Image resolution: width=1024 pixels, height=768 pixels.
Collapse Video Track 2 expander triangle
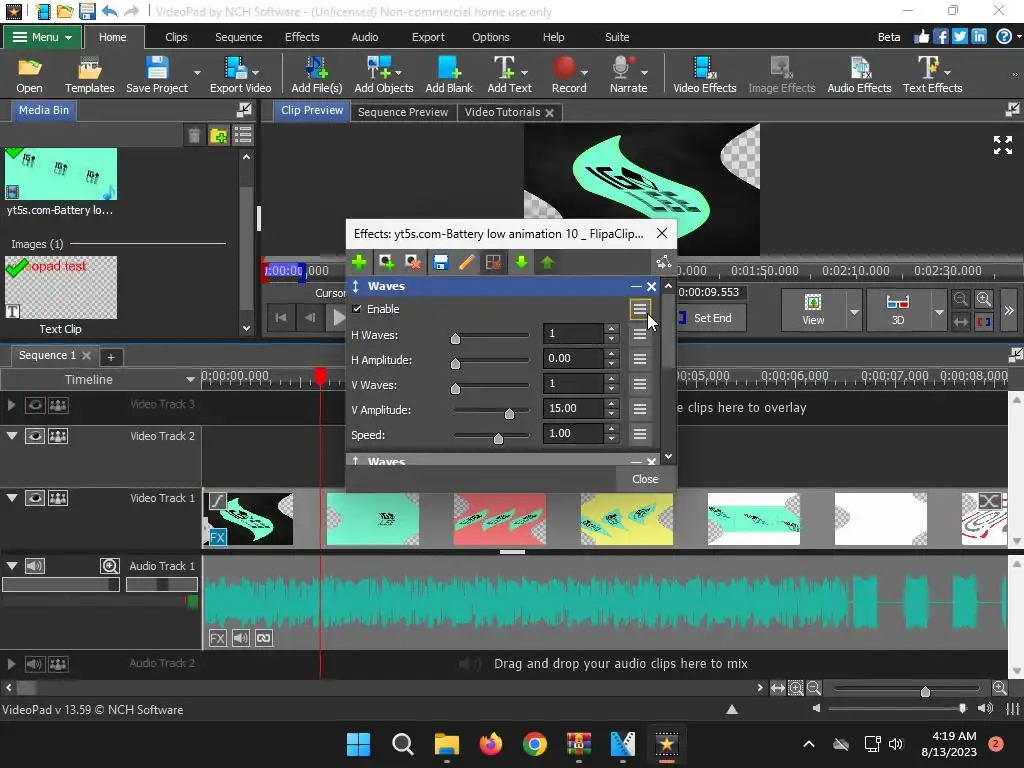[12, 436]
